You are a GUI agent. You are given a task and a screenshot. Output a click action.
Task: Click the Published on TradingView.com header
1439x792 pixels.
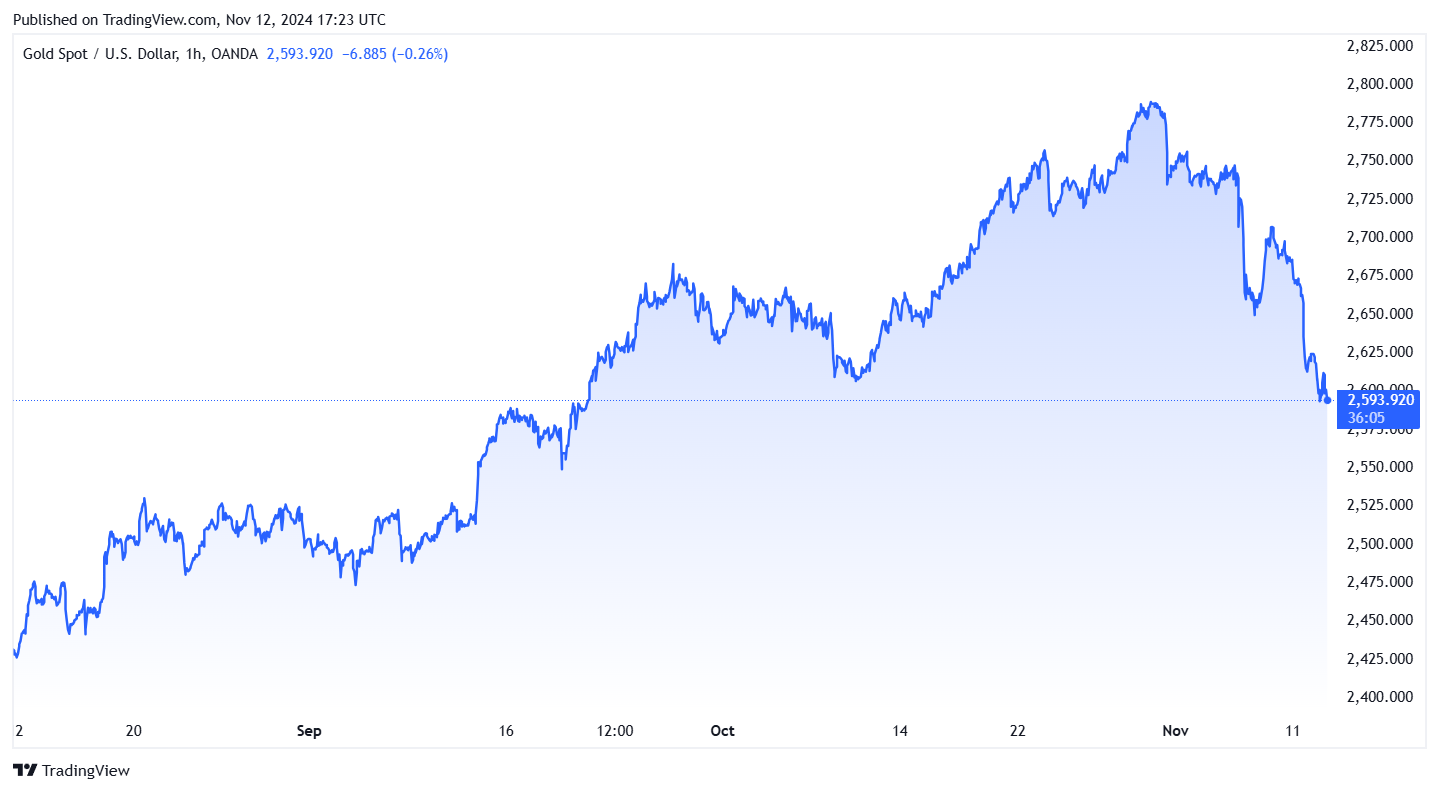pyautogui.click(x=199, y=20)
